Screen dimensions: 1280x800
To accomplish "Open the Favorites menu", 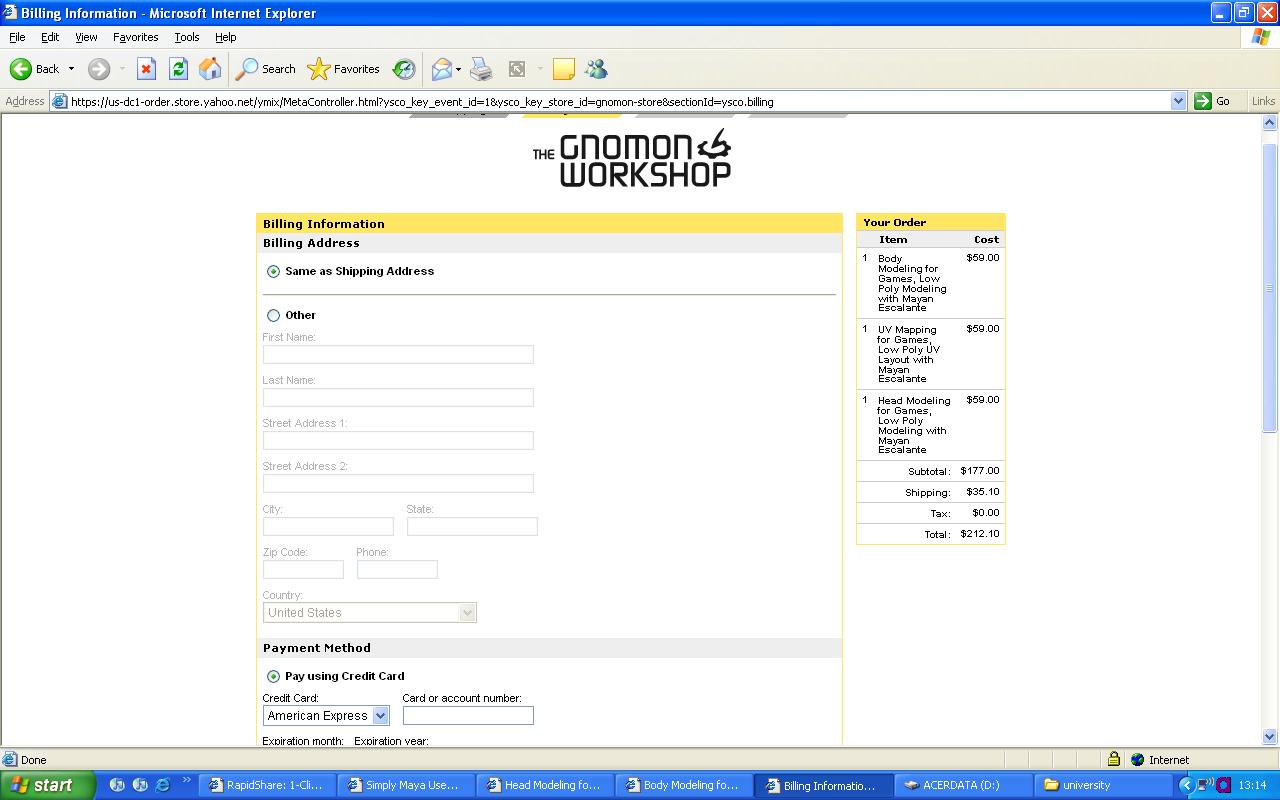I will click(x=135, y=37).
